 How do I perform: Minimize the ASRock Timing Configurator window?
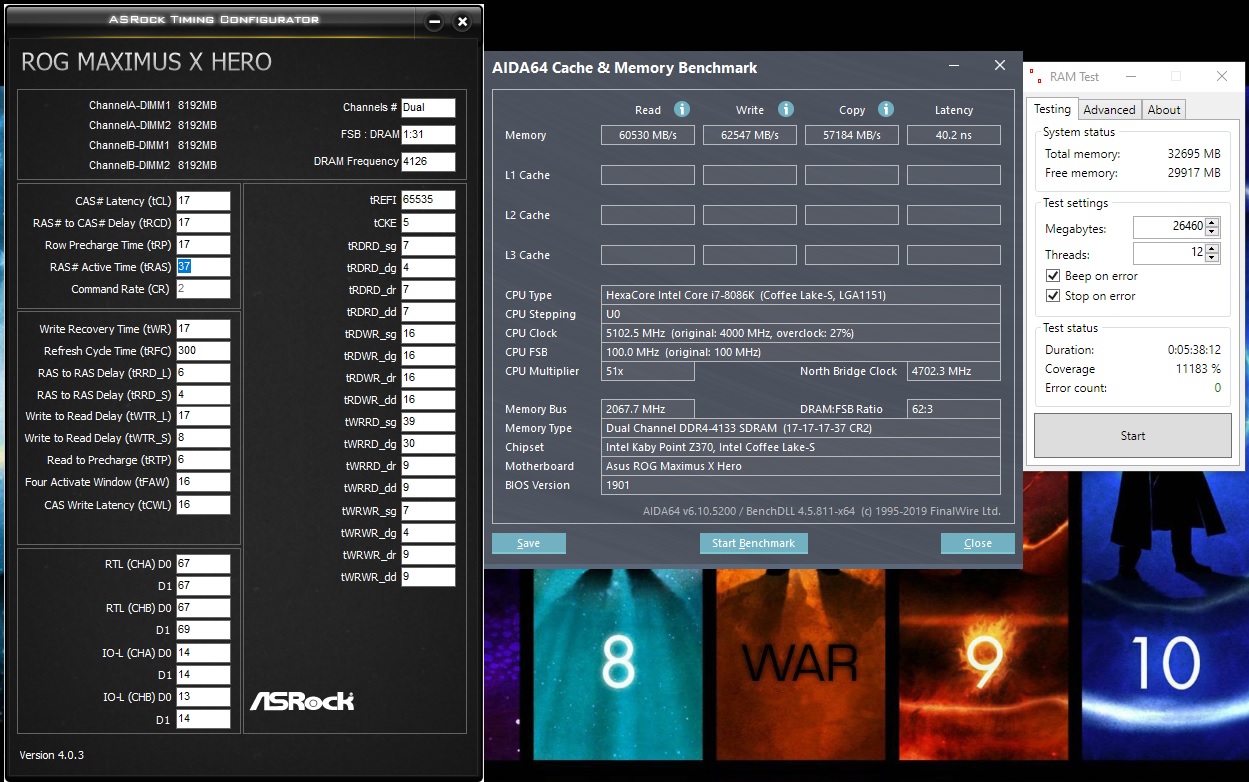coord(434,22)
